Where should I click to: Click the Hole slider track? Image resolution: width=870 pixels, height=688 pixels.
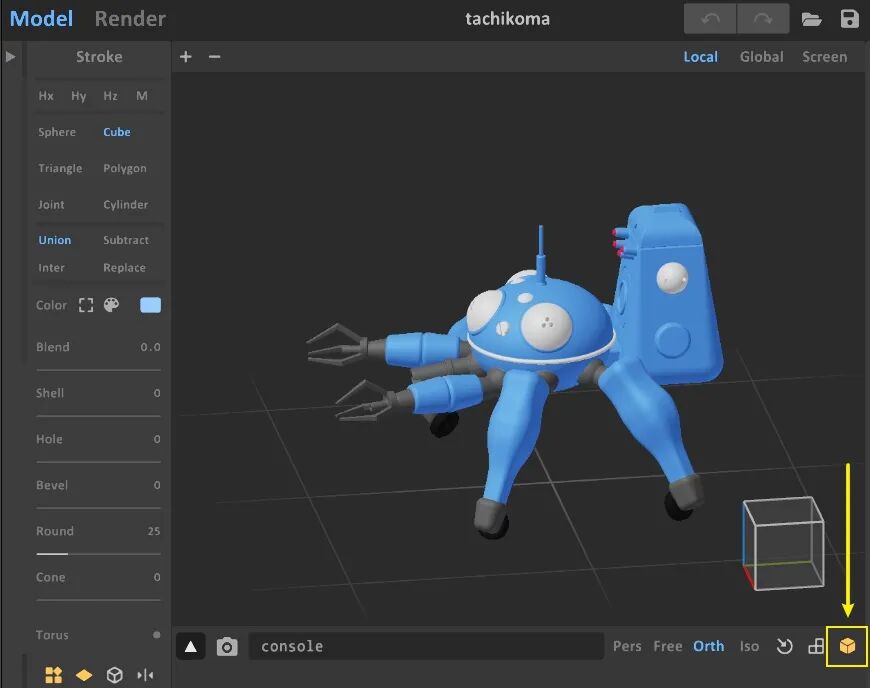[98, 462]
